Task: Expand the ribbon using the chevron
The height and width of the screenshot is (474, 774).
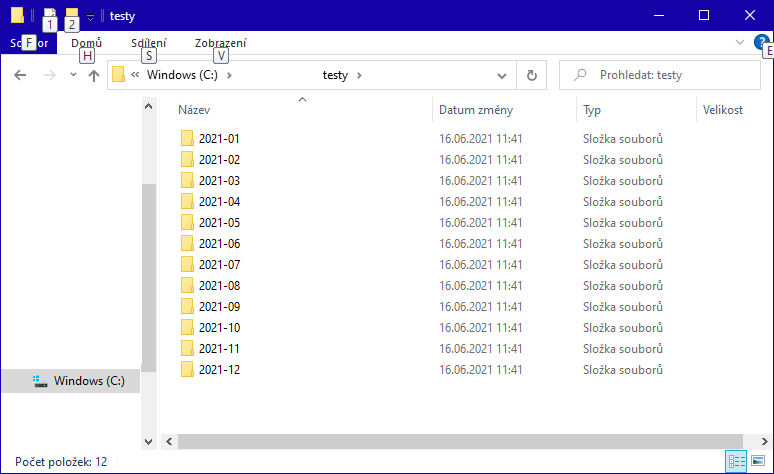Action: (x=739, y=42)
